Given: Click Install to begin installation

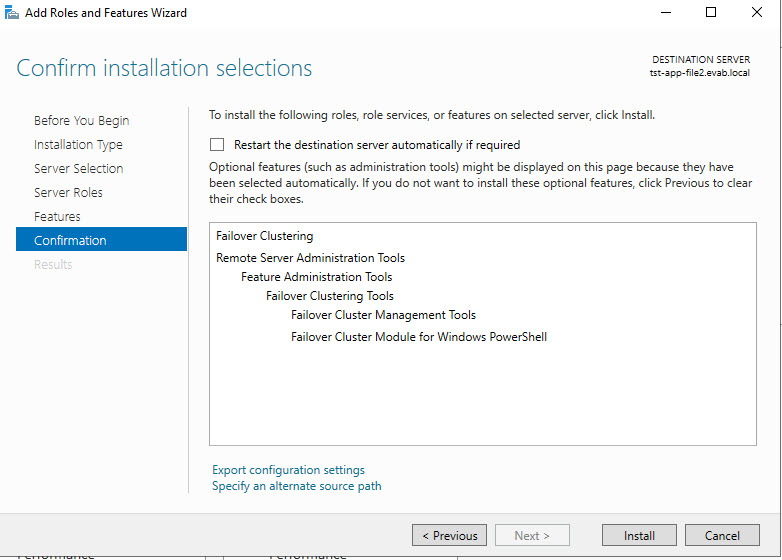Looking at the screenshot, I should [639, 535].
